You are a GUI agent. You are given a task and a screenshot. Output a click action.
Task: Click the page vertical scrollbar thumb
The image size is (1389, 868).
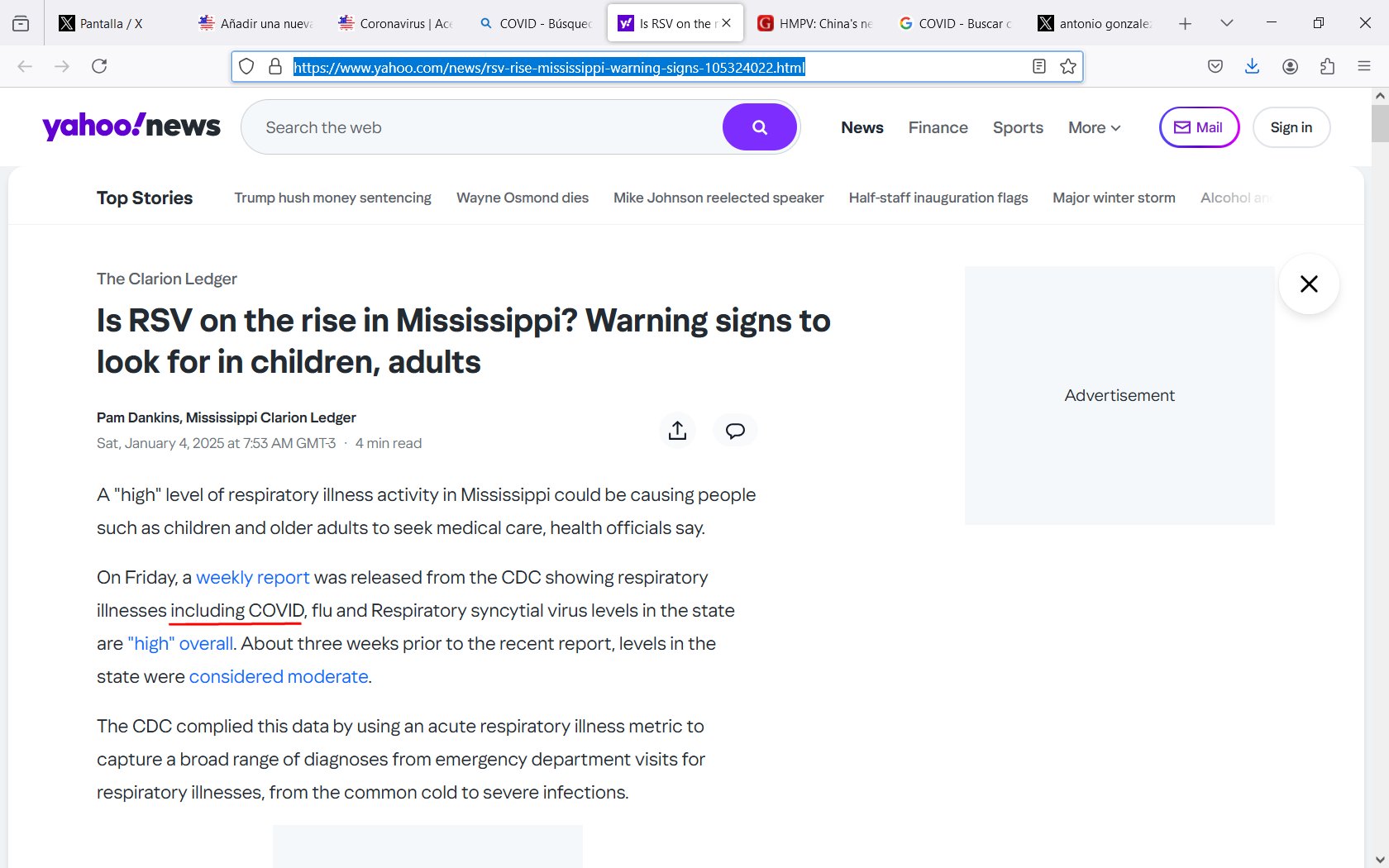1379,124
